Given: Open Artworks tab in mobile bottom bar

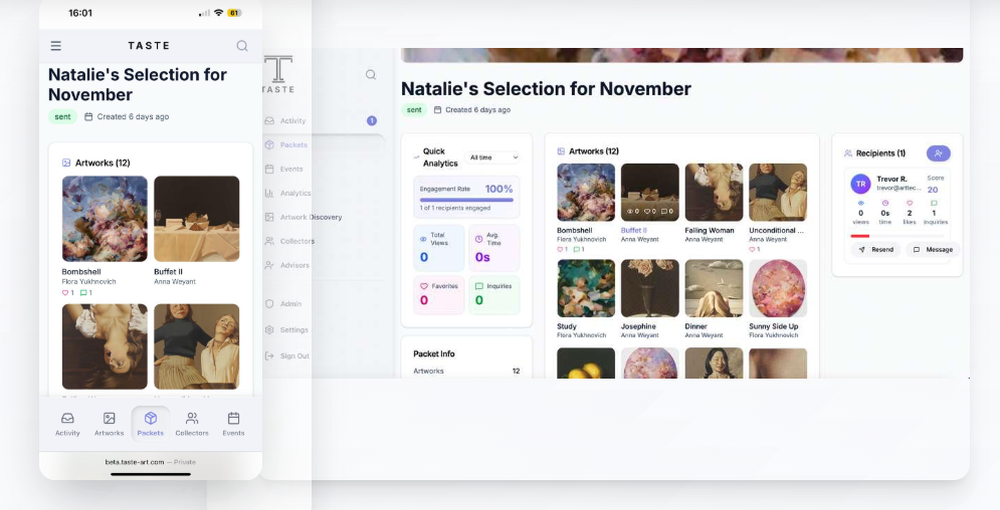Looking at the screenshot, I should 109,424.
